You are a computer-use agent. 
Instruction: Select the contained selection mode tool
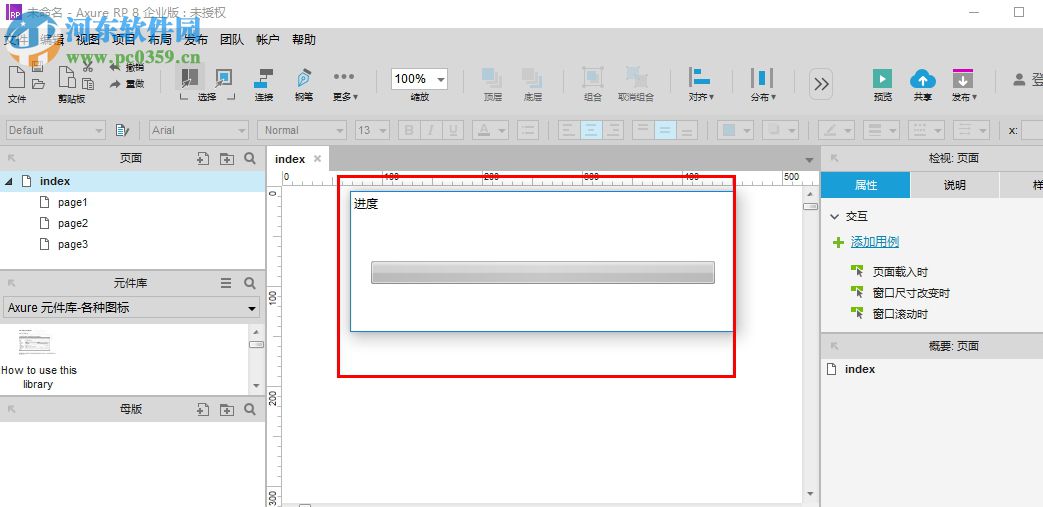coord(224,78)
